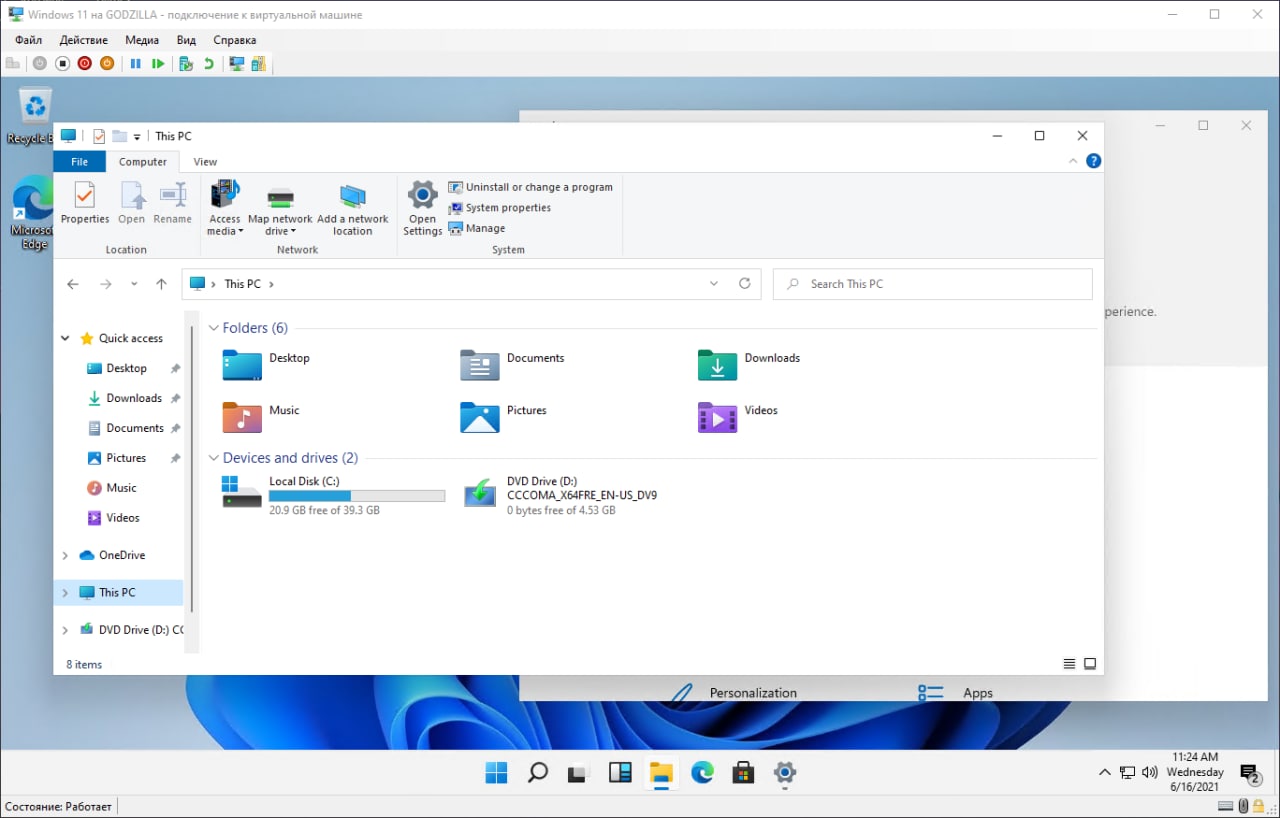Open the Вид menu
The image size is (1280, 818).
pos(186,40)
